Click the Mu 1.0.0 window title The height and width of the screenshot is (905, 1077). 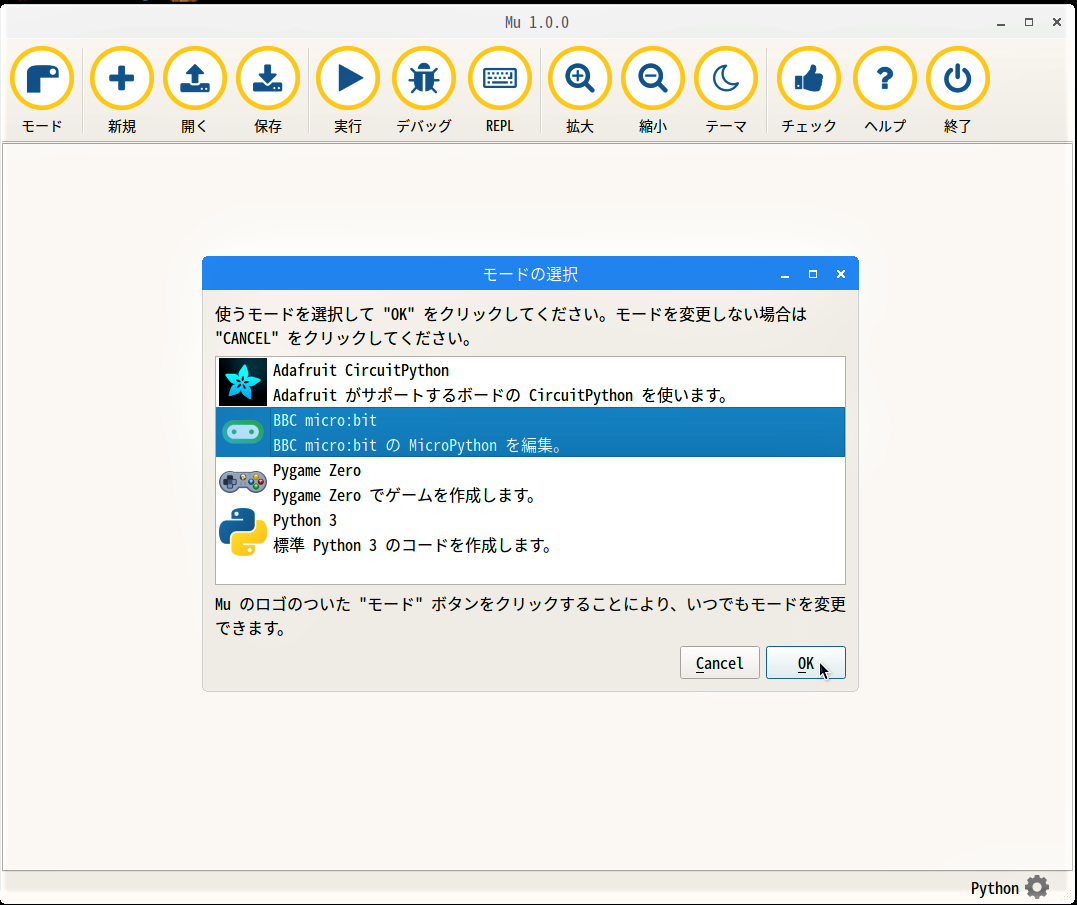[x=537, y=23]
